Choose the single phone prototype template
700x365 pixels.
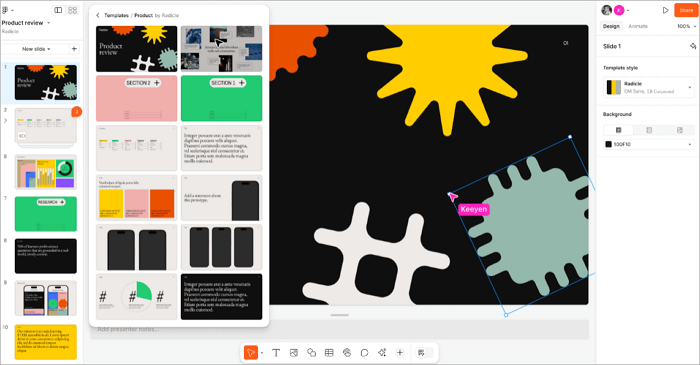tap(221, 198)
